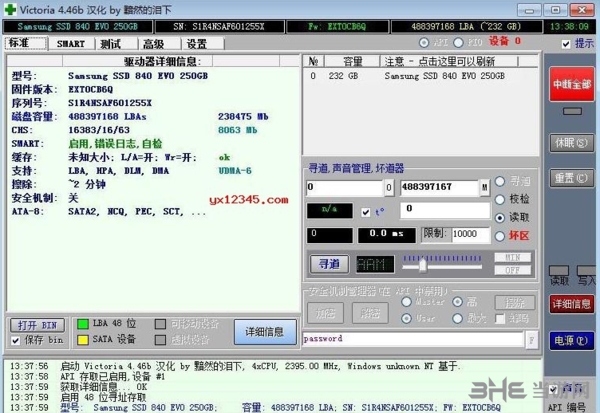
Task: Click the 解密 unlock button
Action: coord(370,313)
